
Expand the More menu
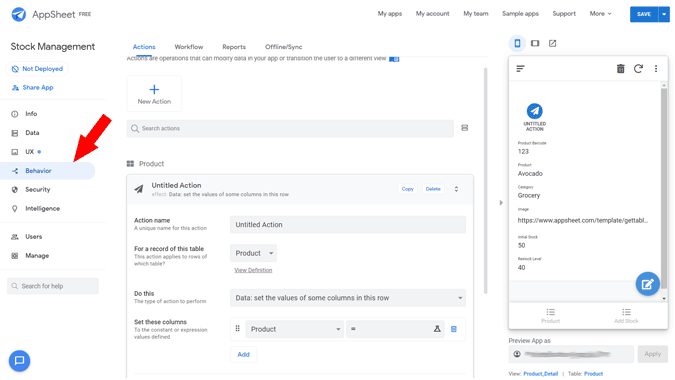[x=600, y=14]
